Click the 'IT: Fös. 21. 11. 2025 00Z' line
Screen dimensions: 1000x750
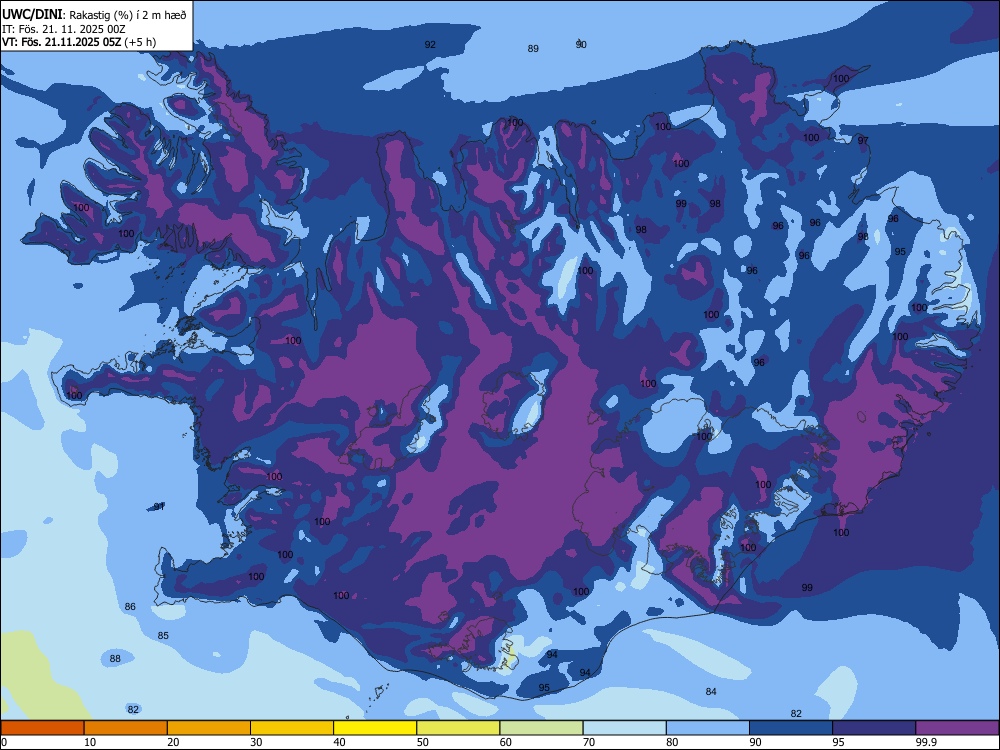[x=63, y=29]
